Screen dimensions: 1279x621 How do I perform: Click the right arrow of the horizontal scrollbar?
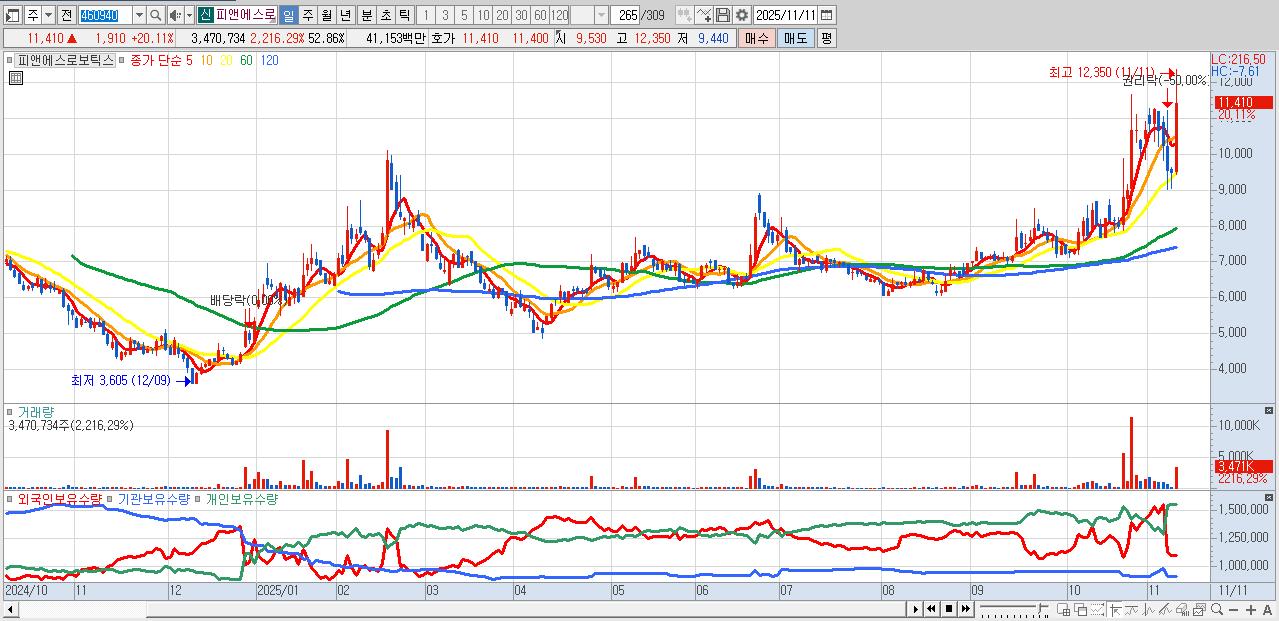click(915, 609)
